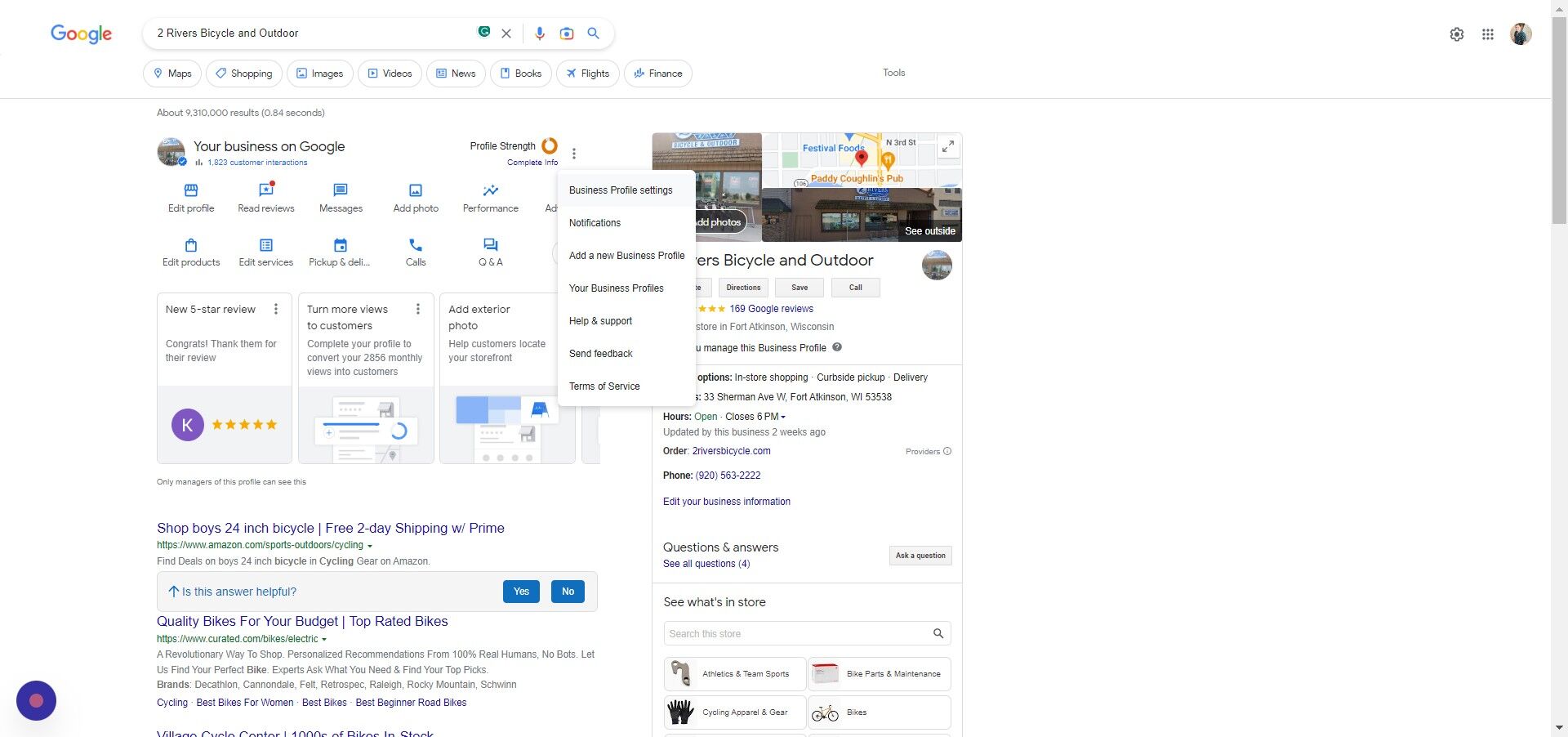Open the Google apps grid
Viewport: 1568px width, 737px height.
[1488, 34]
